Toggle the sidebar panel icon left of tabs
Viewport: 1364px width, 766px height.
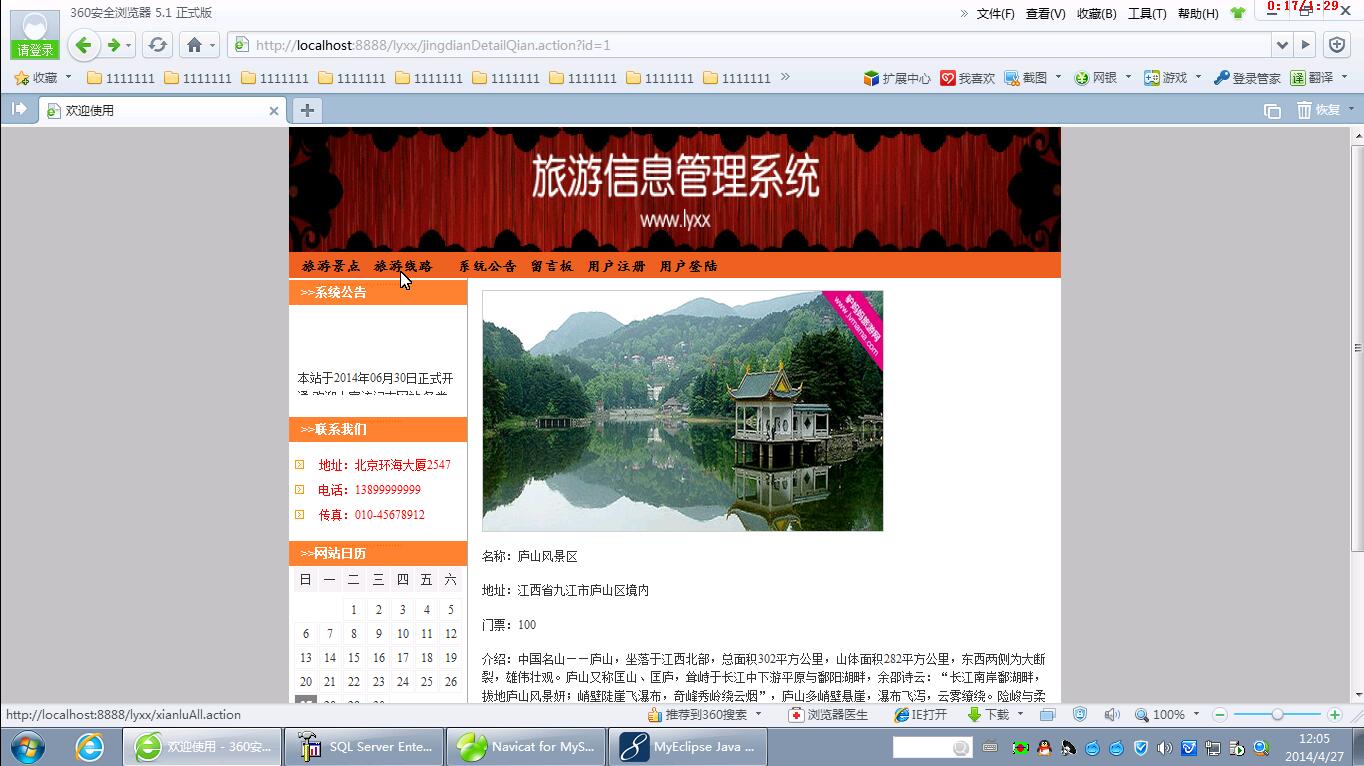point(19,109)
